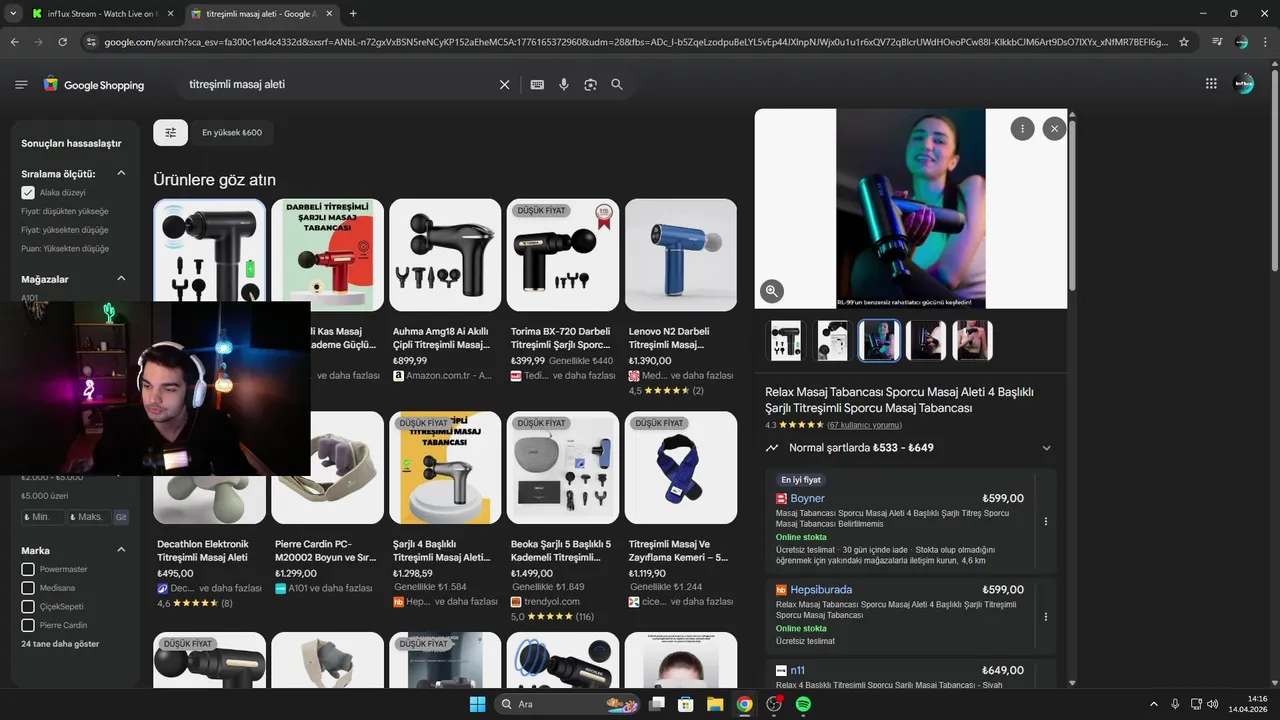Submit search with the magnifier icon

tap(617, 85)
